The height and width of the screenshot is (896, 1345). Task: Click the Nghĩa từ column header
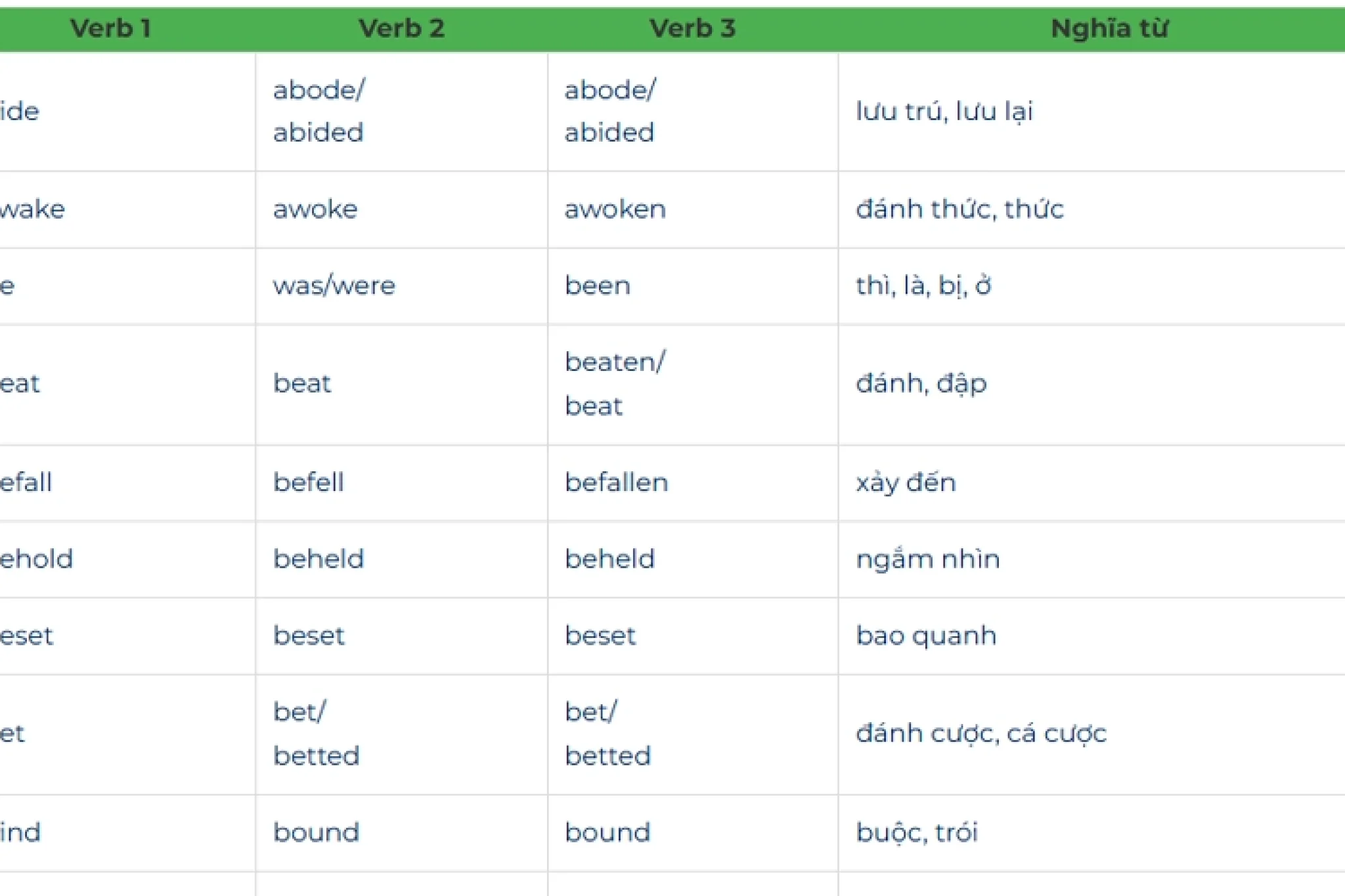point(1109,28)
